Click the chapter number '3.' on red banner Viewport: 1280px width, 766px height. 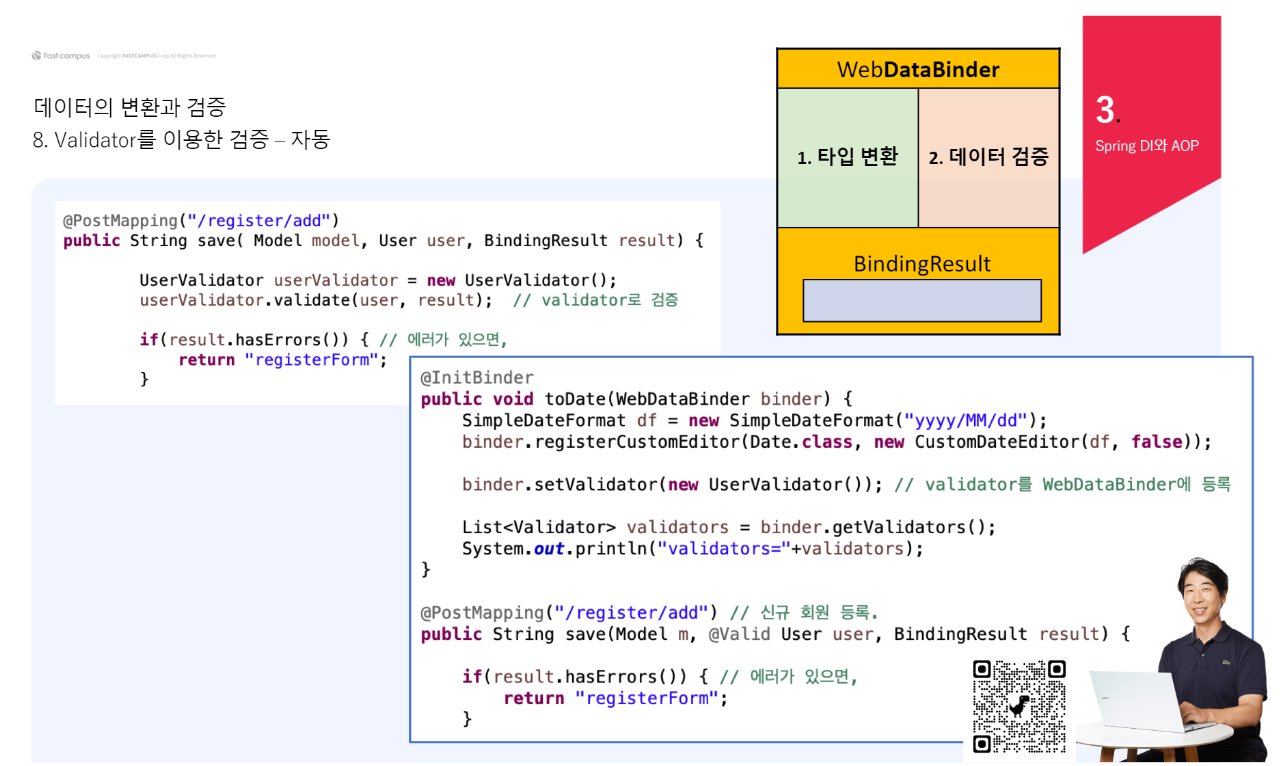1107,110
